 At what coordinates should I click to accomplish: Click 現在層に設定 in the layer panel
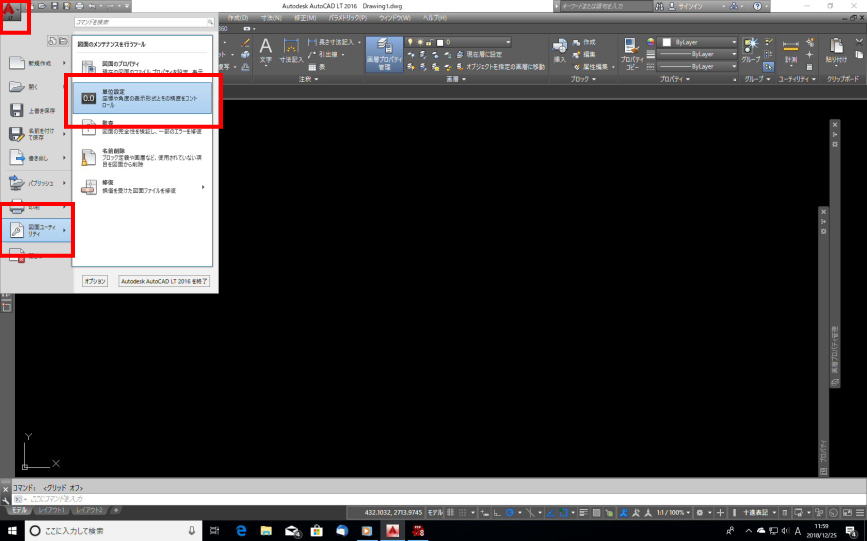(x=479, y=54)
